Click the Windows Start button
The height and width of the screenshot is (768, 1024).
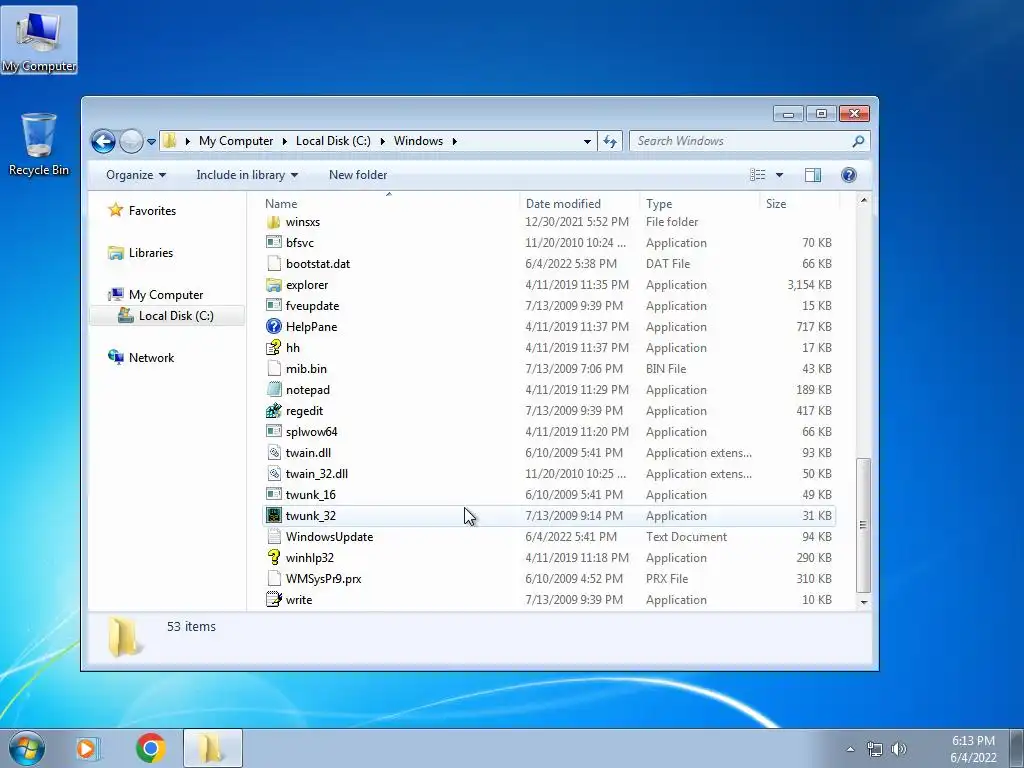pyautogui.click(x=27, y=748)
